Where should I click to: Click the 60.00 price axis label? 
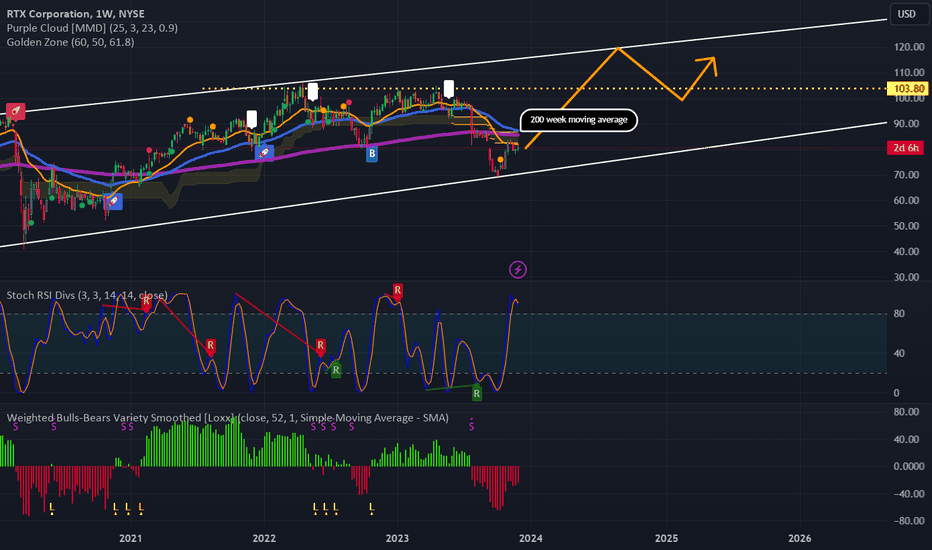(x=907, y=200)
